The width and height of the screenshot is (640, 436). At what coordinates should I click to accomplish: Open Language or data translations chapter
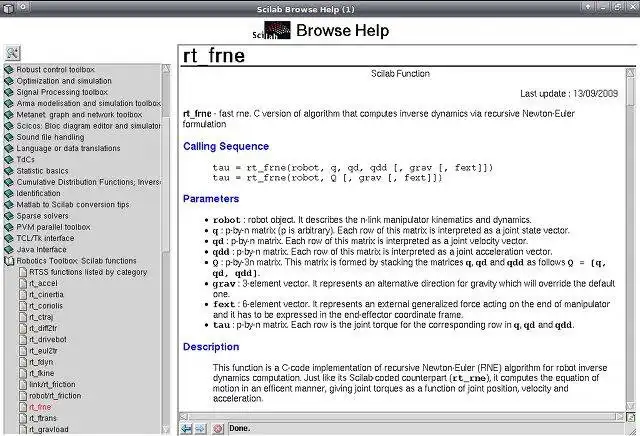[x=68, y=148]
